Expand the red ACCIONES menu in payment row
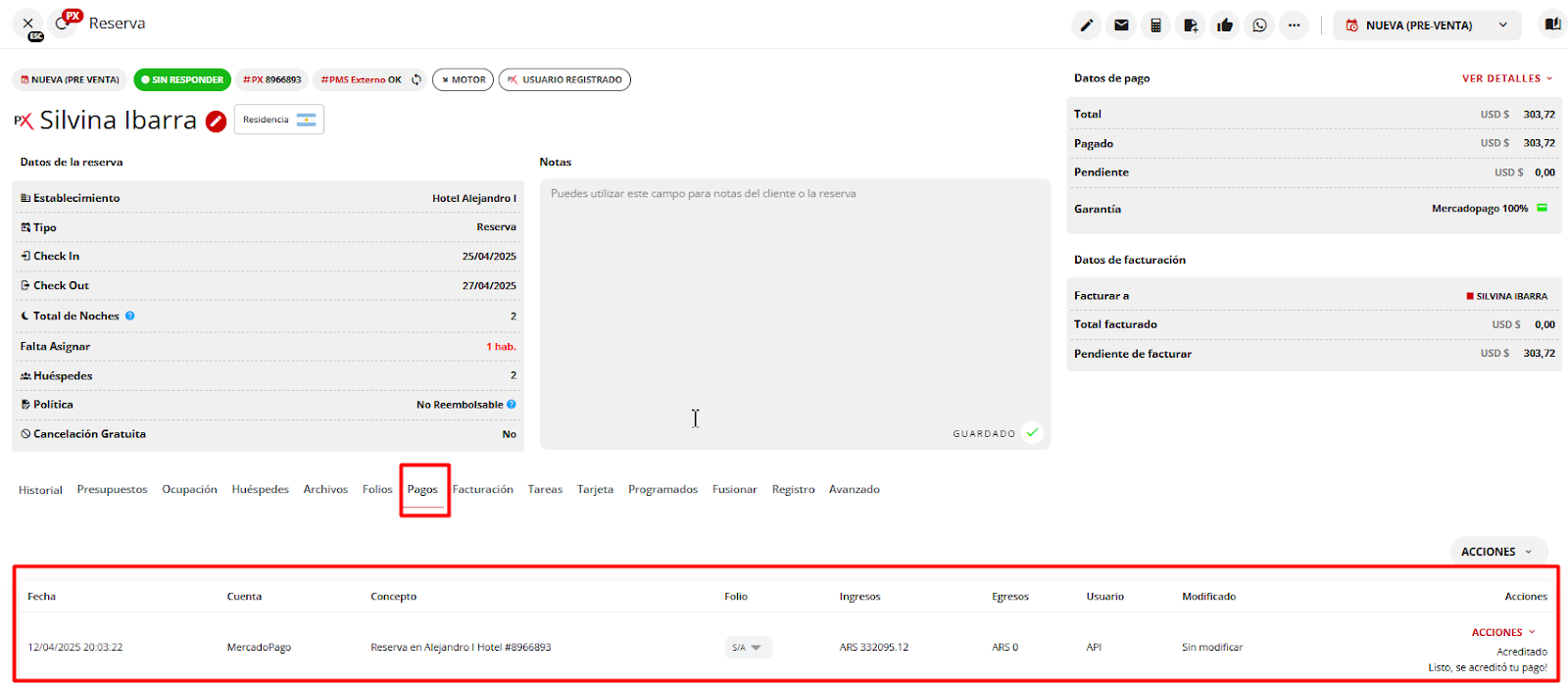Image resolution: width=1568 pixels, height=683 pixels. pyautogui.click(x=1503, y=632)
